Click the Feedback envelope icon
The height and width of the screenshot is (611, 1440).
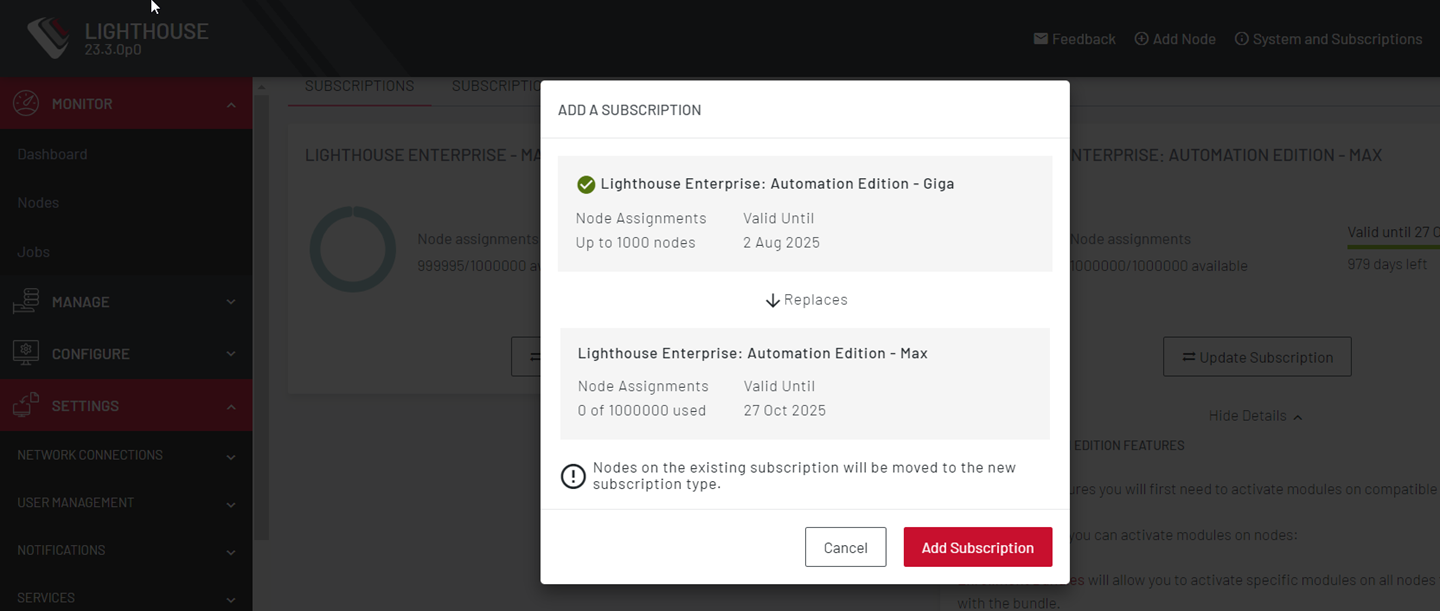[1041, 39]
